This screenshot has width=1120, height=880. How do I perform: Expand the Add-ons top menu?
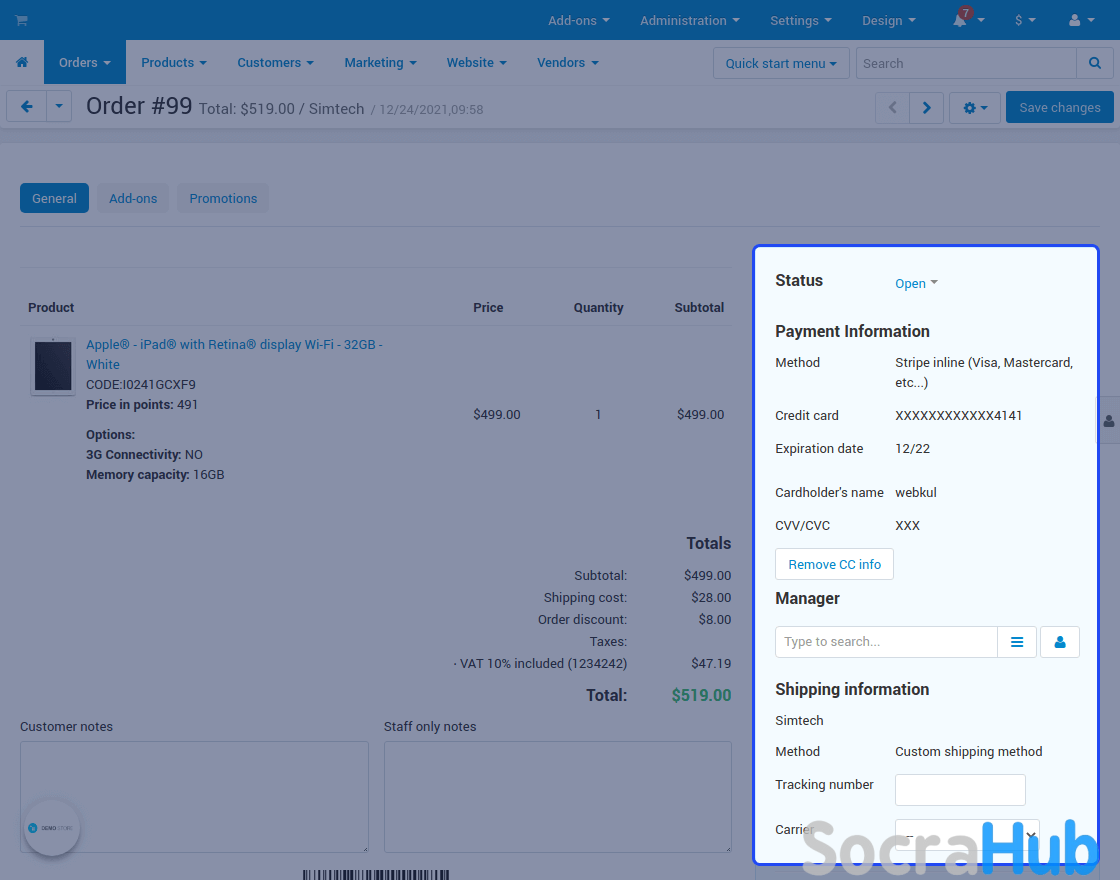(x=579, y=20)
